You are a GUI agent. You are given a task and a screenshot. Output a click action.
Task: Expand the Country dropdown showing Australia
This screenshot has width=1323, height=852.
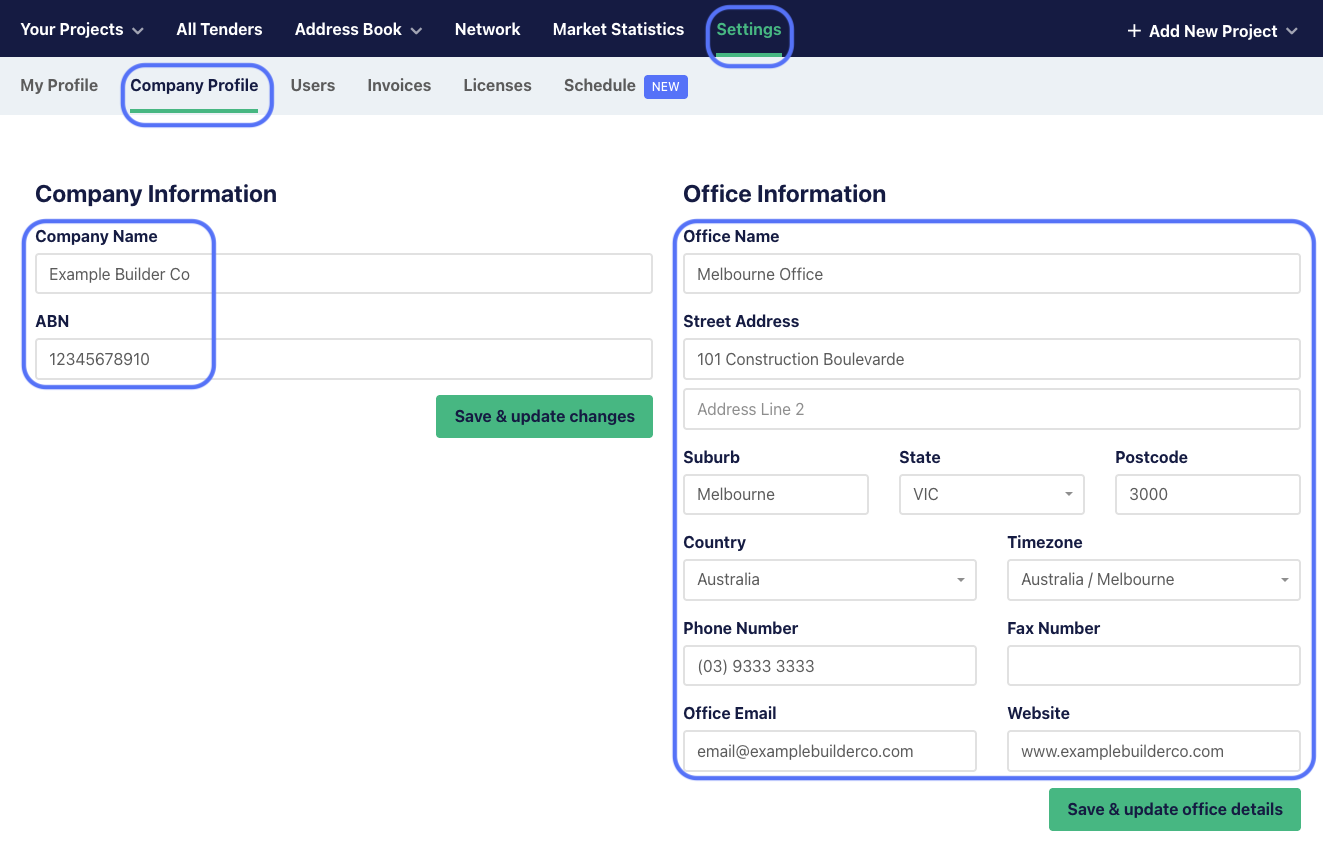[x=829, y=580]
